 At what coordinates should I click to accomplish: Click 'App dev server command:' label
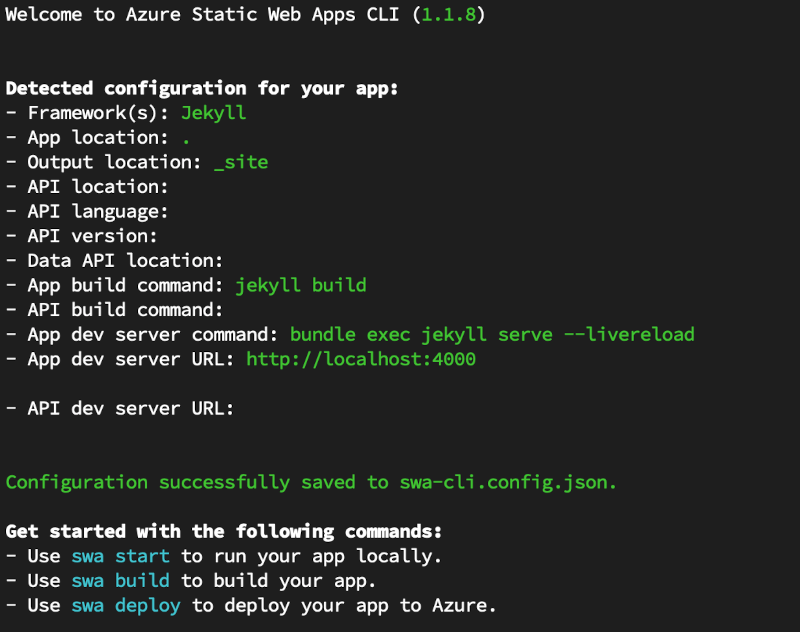point(153,335)
